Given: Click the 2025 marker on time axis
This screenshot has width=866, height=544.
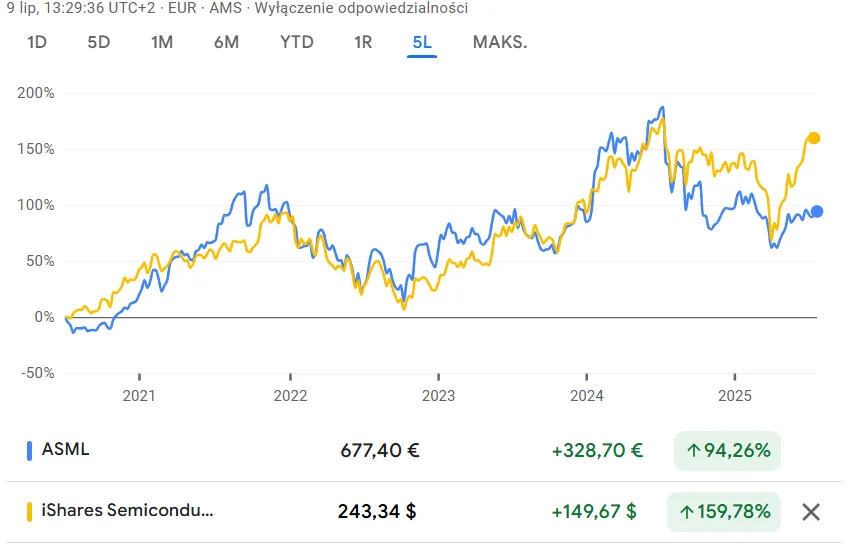Looking at the screenshot, I should 735,395.
